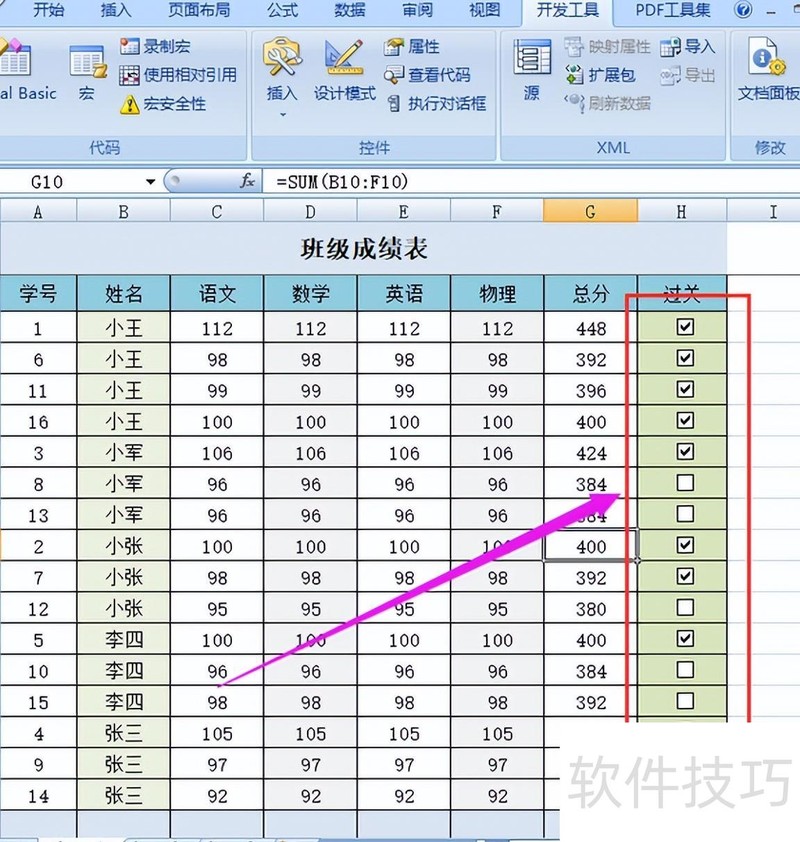
Task: Click 映射属性 map properties
Action: [607, 47]
